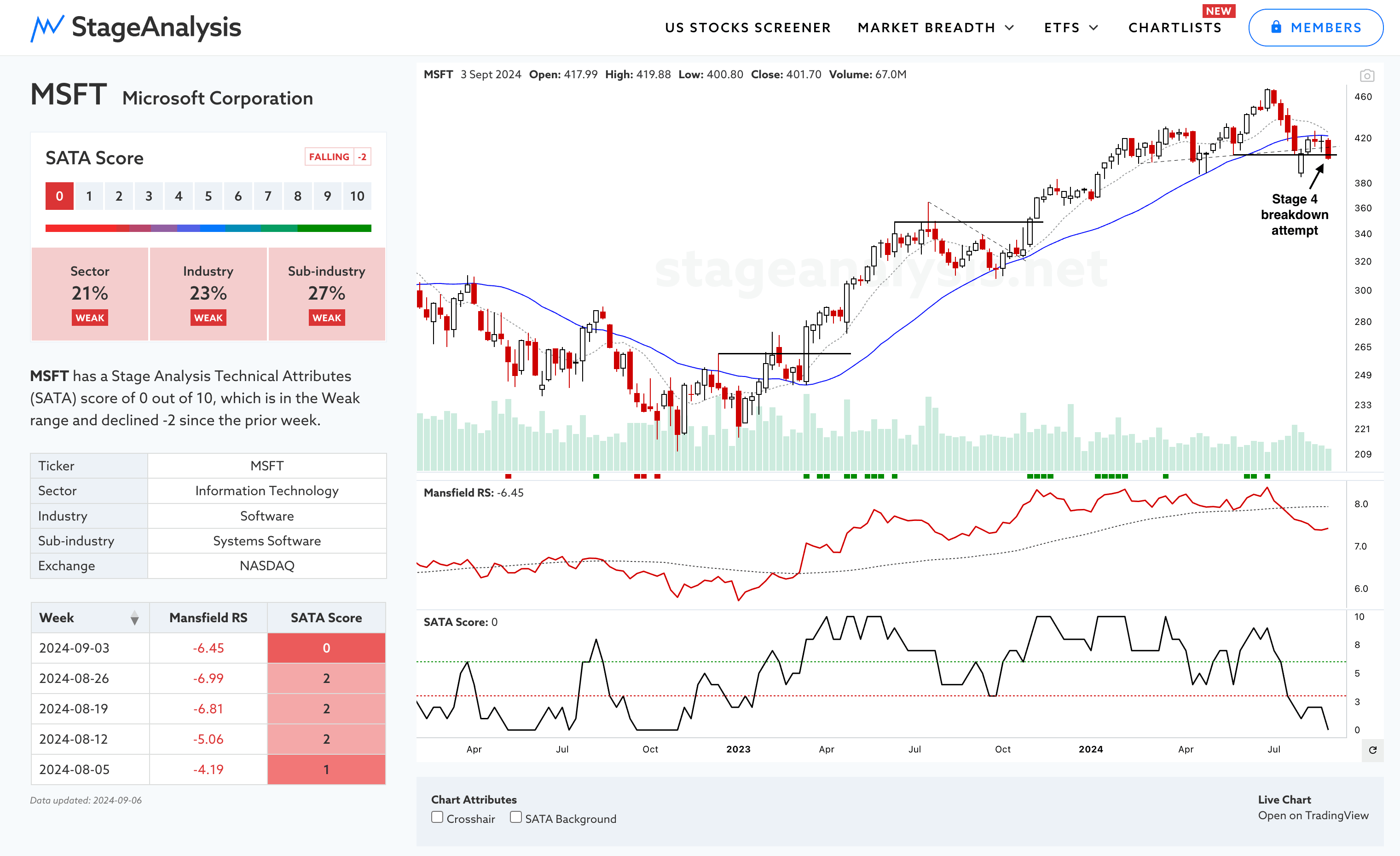Image resolution: width=1400 pixels, height=856 pixels.
Task: Click the 2024-08-05 week cell
Action: tap(90, 769)
